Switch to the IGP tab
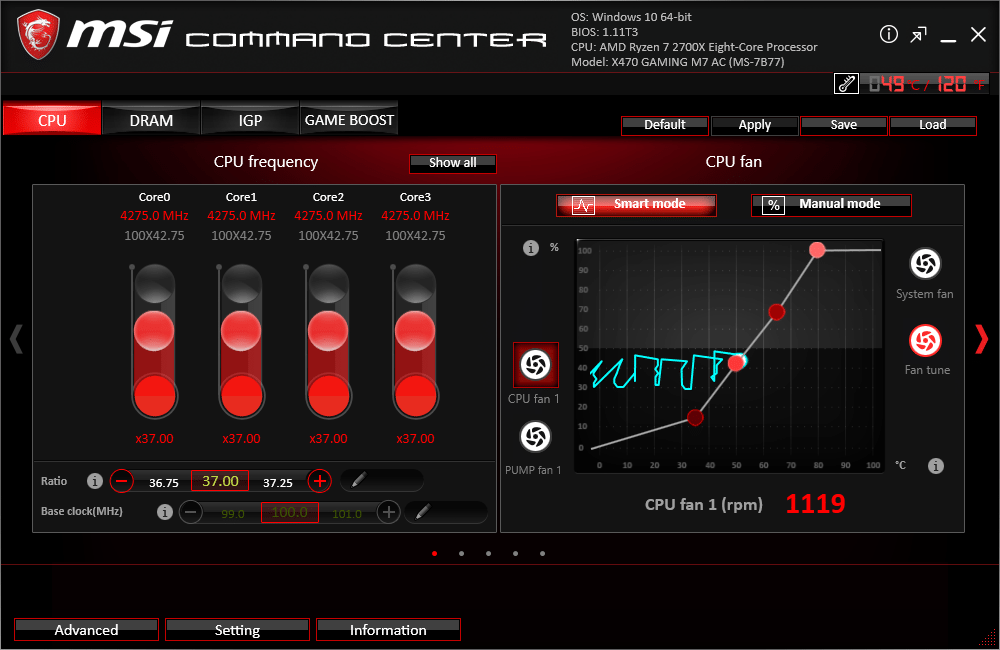The image size is (1000, 650). [250, 119]
